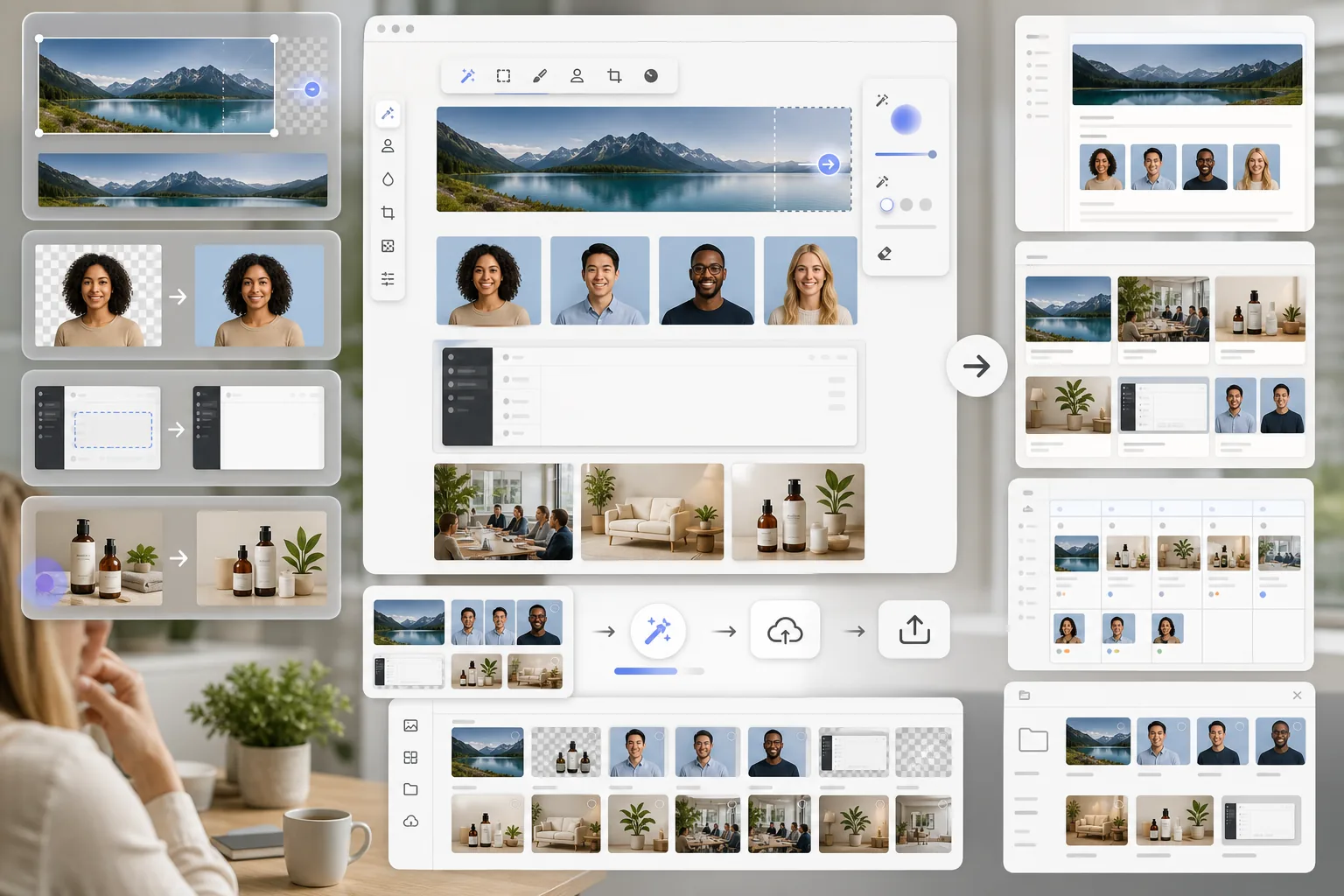Screen dimensions: 1344x896
Task: Open the sofa living room photo in main canvas
Action: point(652,512)
